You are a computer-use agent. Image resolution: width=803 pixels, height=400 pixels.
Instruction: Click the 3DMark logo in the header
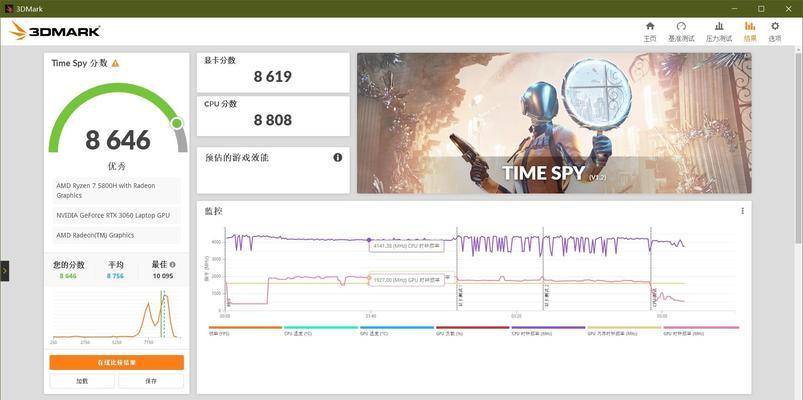(x=55, y=31)
